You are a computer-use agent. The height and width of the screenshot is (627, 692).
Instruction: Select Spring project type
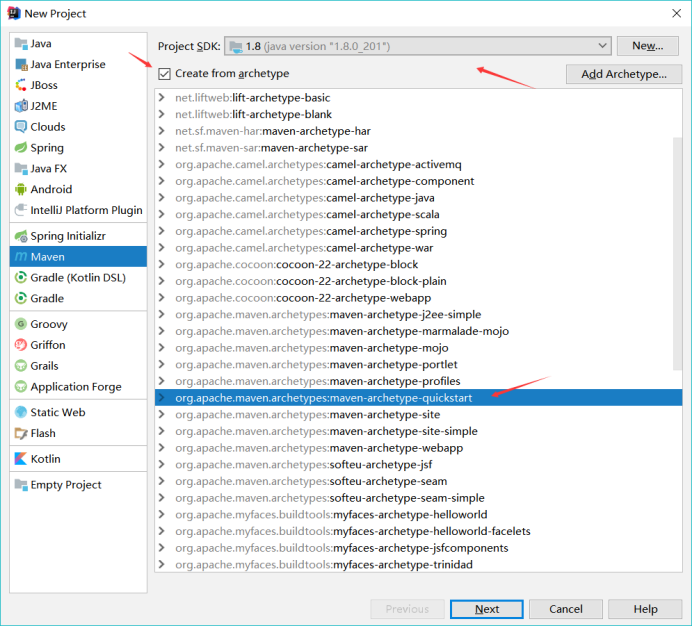(78, 147)
